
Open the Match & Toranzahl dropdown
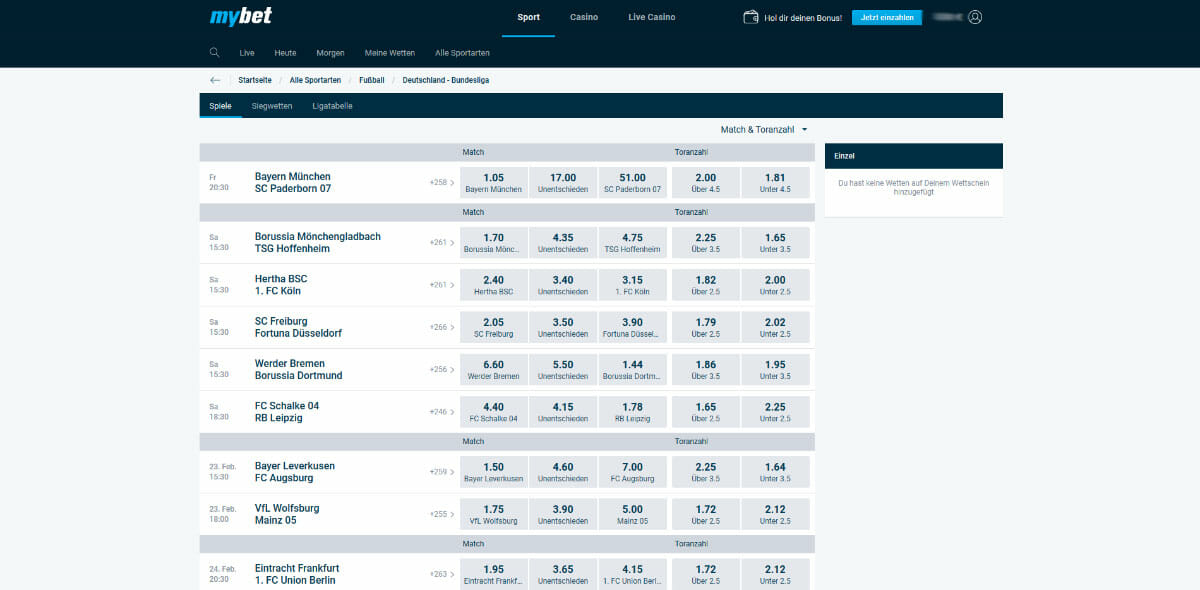[764, 130]
